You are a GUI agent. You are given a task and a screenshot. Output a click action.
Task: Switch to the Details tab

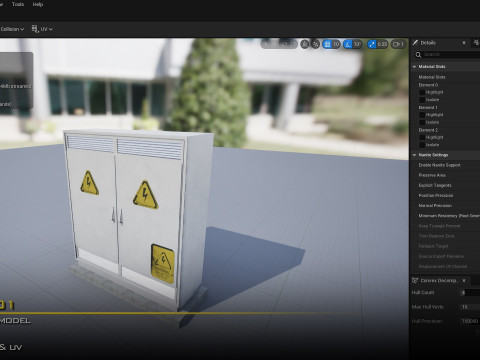point(428,43)
